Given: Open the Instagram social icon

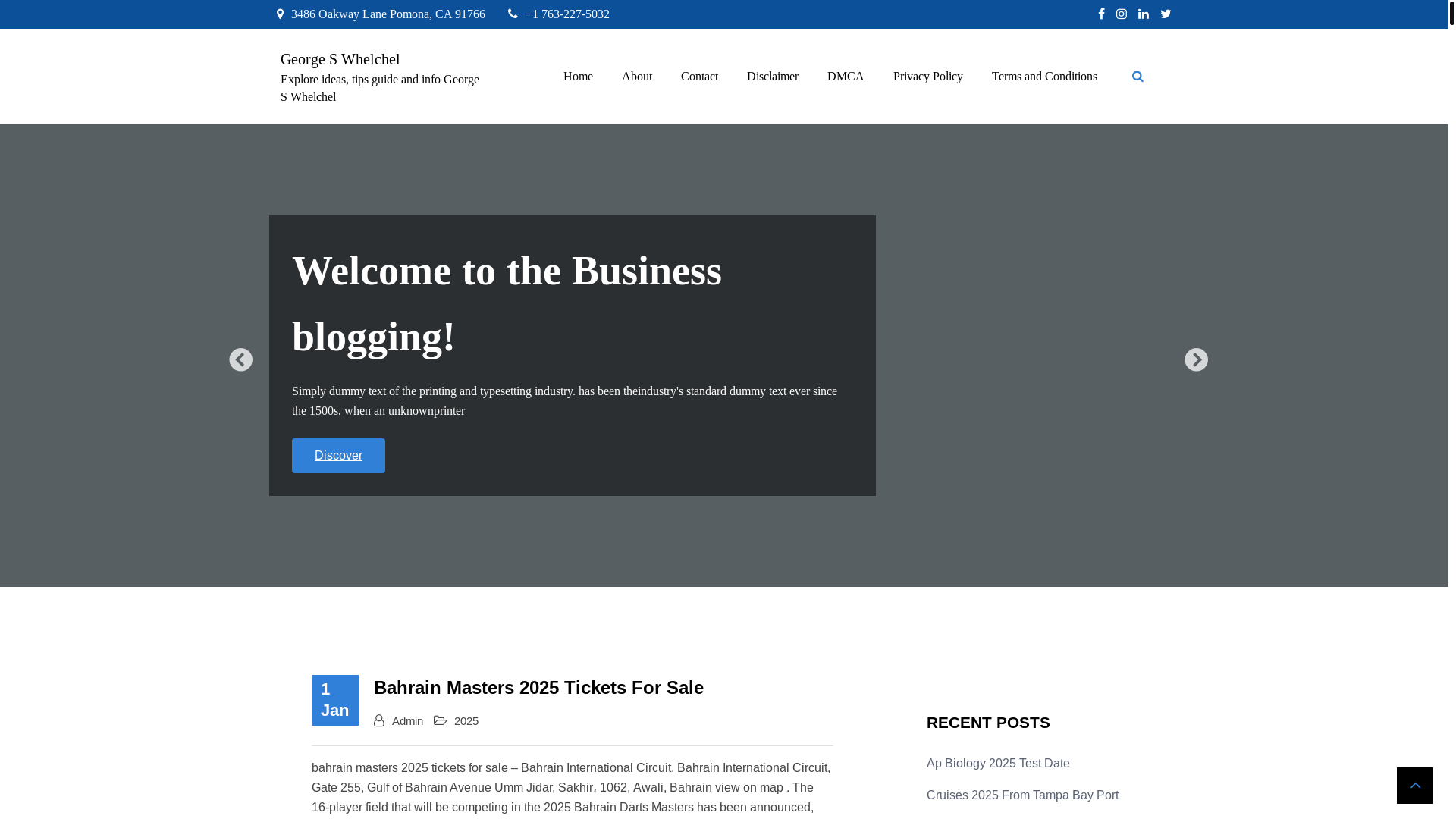Looking at the screenshot, I should (1122, 14).
